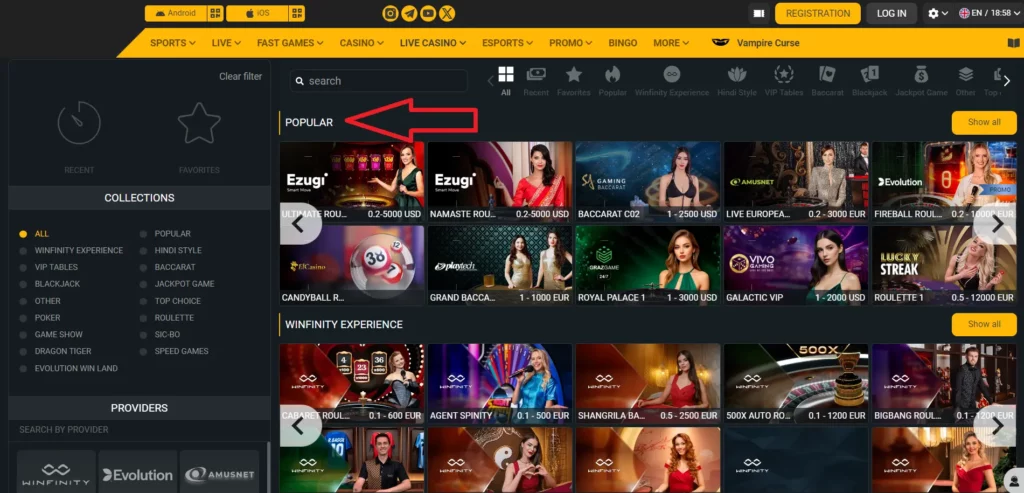Image resolution: width=1024 pixels, height=493 pixels.
Task: Select the Recent category icon in top strip
Action: [x=536, y=80]
